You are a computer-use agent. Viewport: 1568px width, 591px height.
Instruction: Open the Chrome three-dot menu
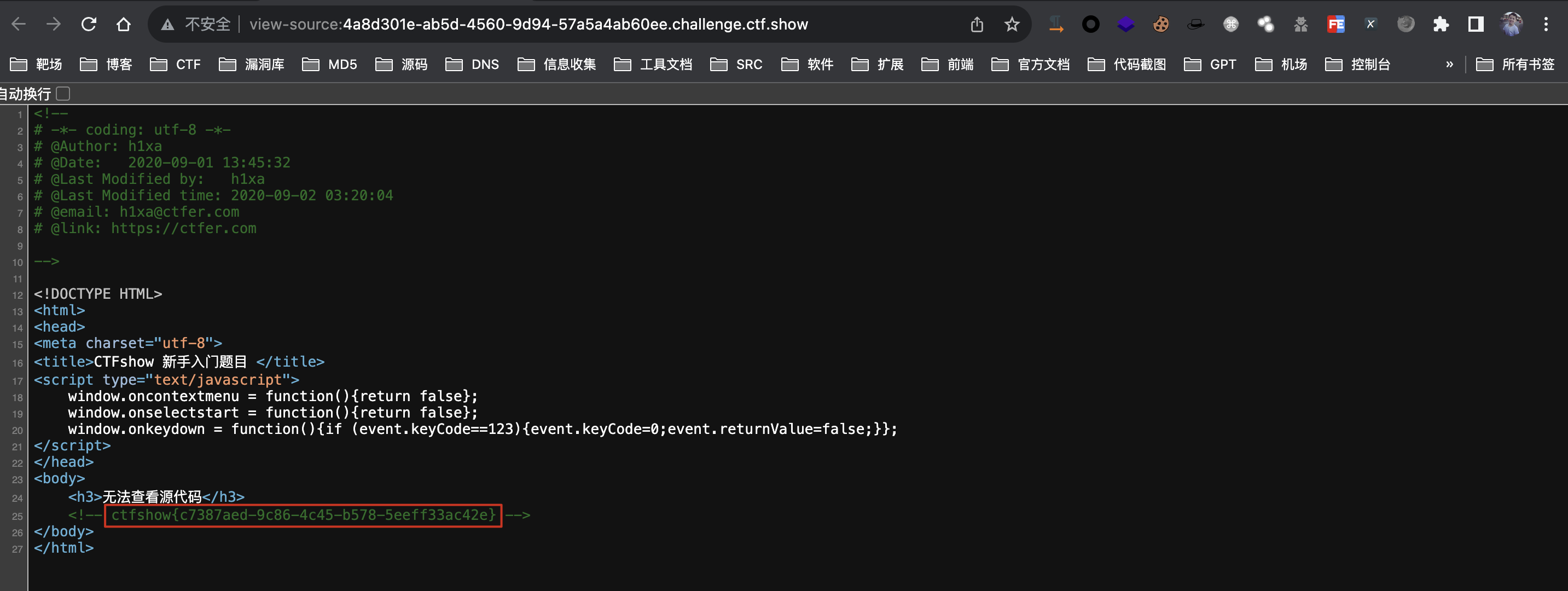coord(1546,24)
